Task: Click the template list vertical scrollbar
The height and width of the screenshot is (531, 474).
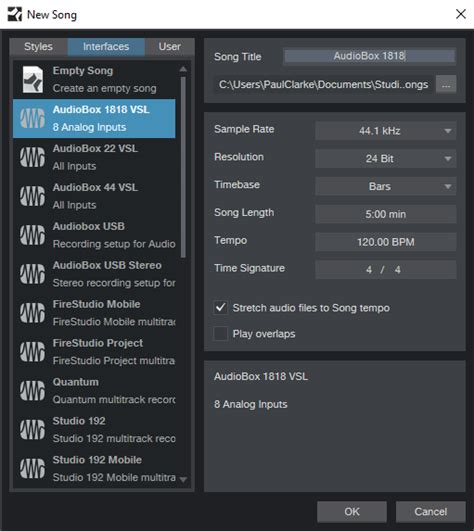Action: [183, 168]
